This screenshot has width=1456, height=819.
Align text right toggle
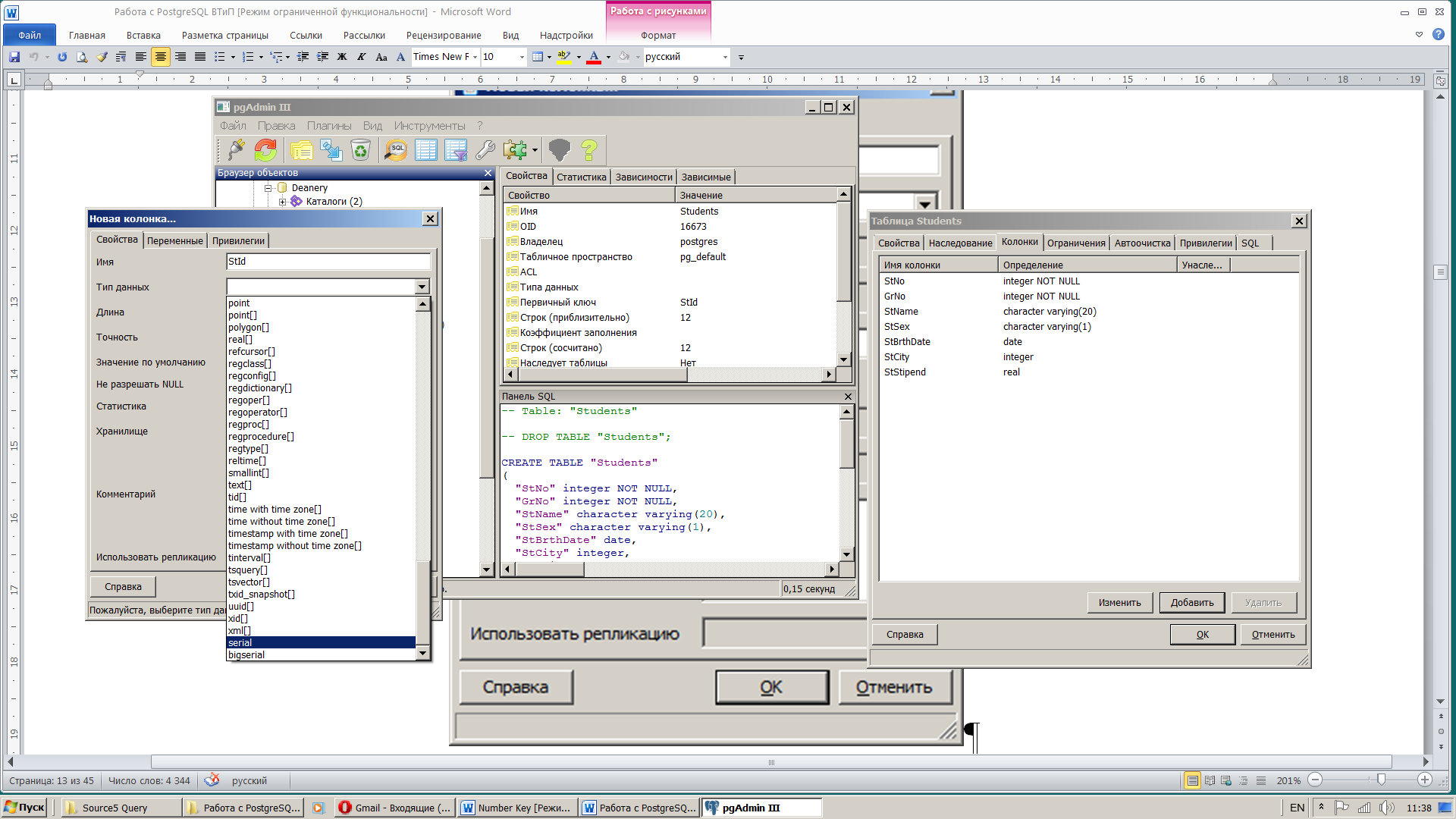click(x=180, y=57)
